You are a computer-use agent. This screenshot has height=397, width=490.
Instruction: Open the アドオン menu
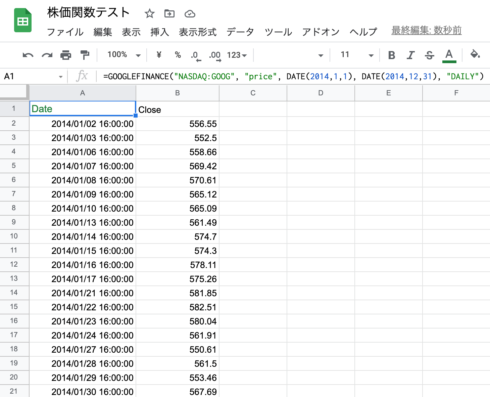coord(321,32)
